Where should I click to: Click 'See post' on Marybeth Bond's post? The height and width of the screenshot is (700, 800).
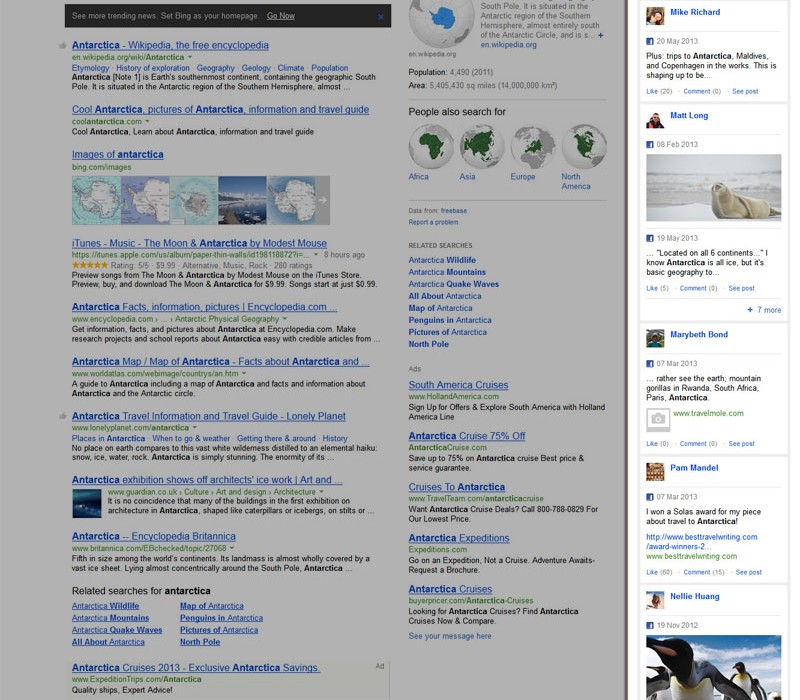pos(741,444)
